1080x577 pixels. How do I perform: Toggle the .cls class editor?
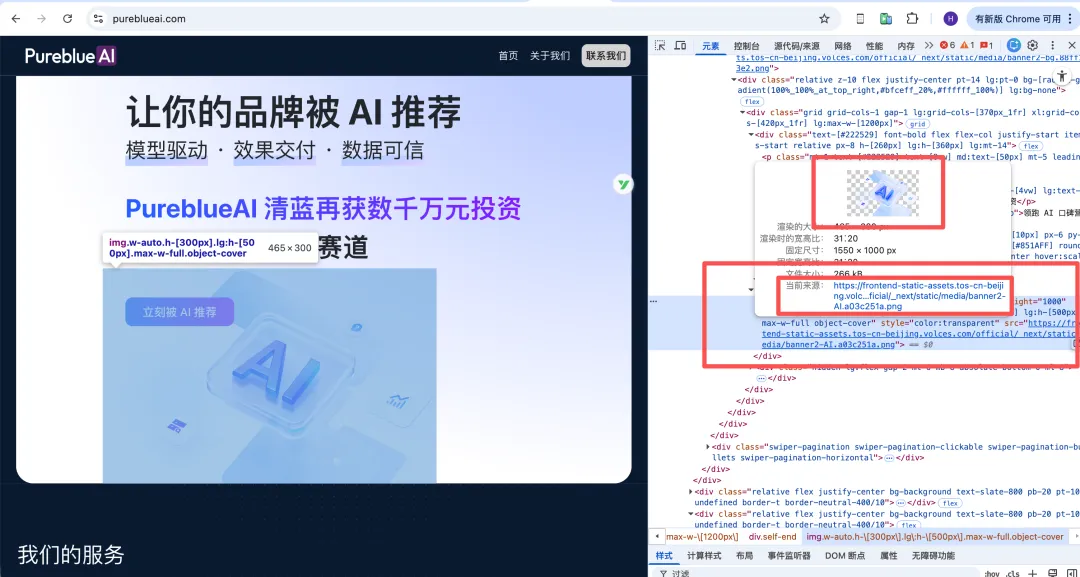click(x=1012, y=573)
